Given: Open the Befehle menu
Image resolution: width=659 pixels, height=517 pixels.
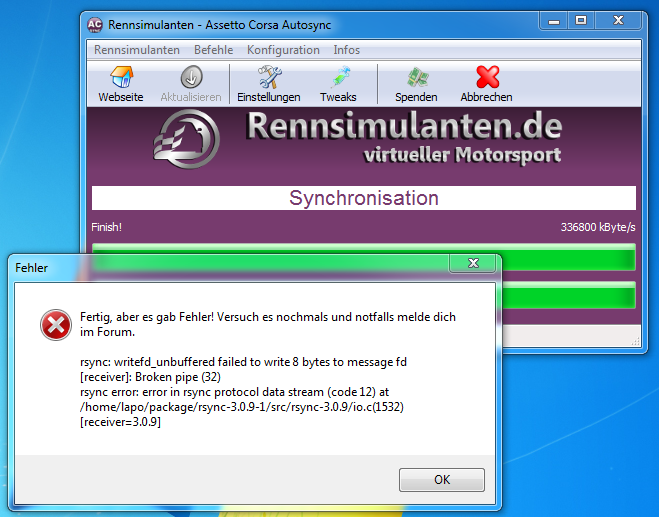Looking at the screenshot, I should pos(213,50).
